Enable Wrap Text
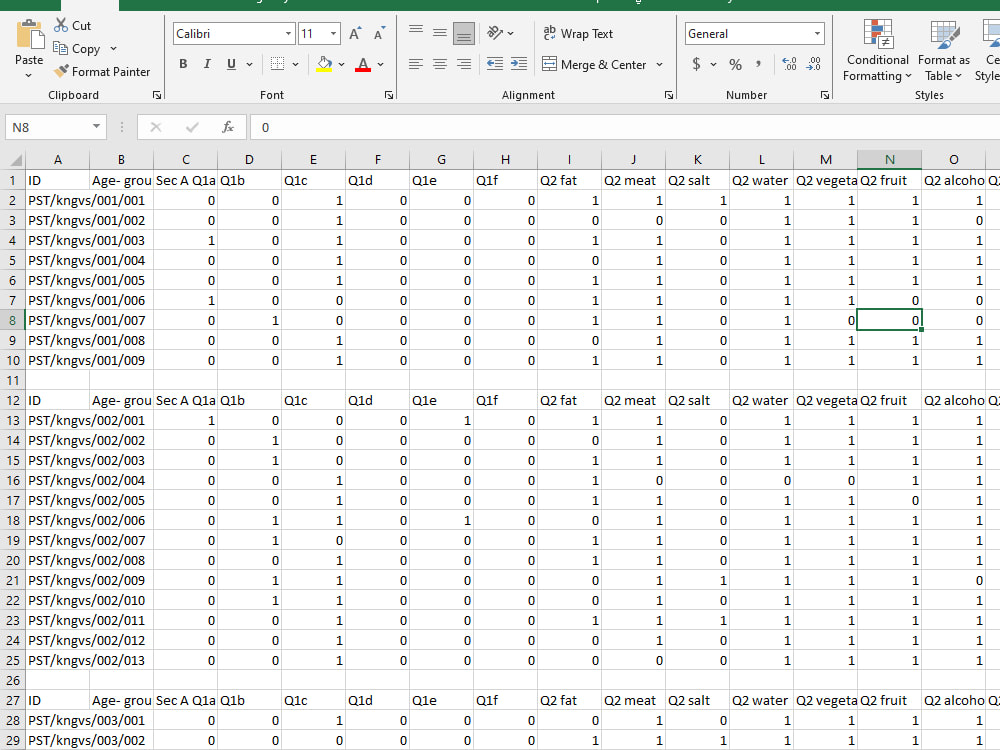Screen dimensions: 1000x750 578,34
